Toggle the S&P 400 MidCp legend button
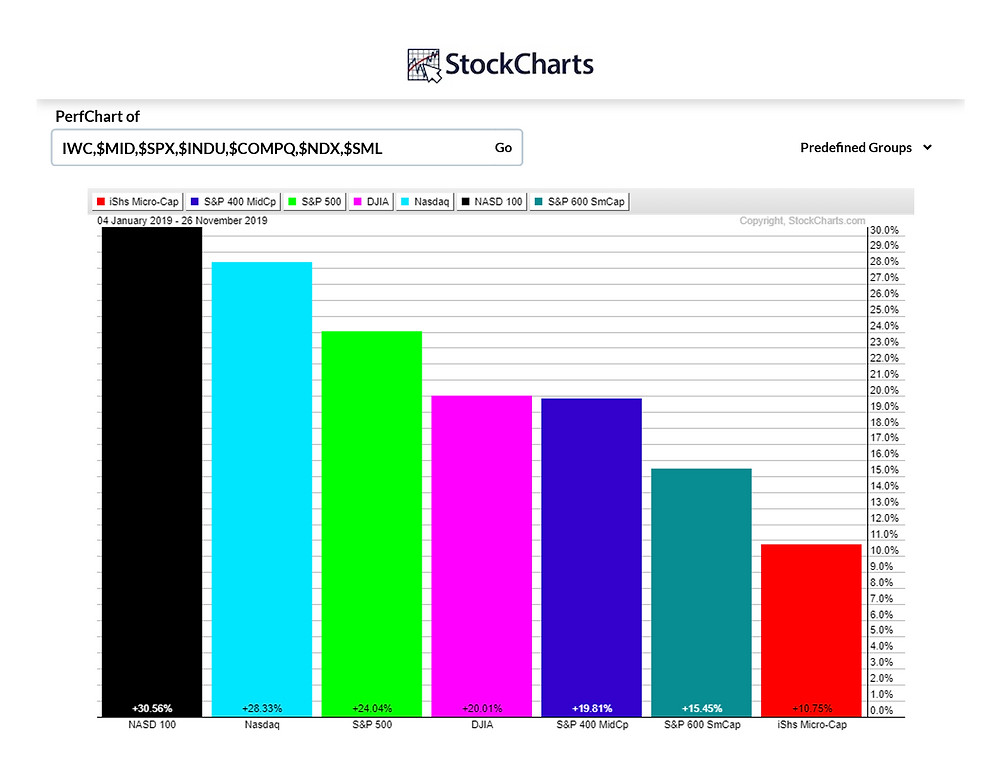Screen dimensions: 1000x773 coord(233,202)
